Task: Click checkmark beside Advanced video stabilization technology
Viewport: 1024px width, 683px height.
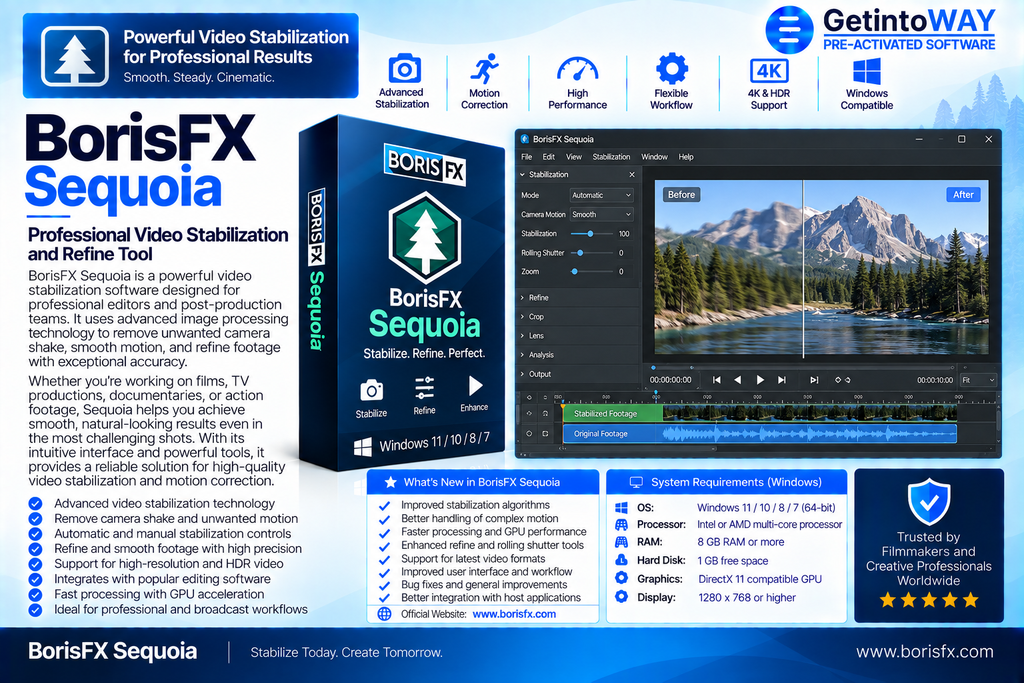Action: pos(35,503)
